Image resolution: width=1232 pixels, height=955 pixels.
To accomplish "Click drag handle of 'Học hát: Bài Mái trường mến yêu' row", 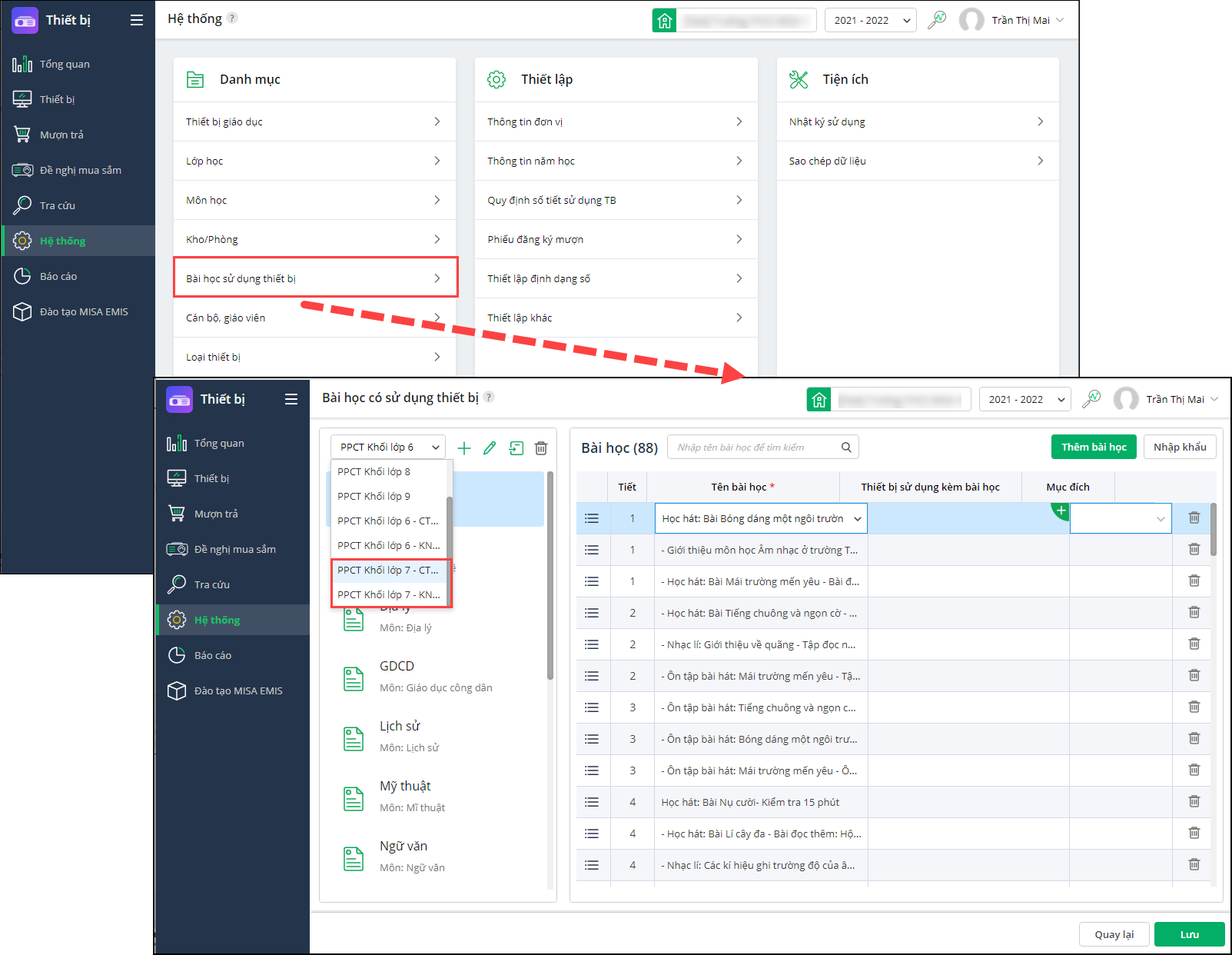I will click(x=592, y=581).
